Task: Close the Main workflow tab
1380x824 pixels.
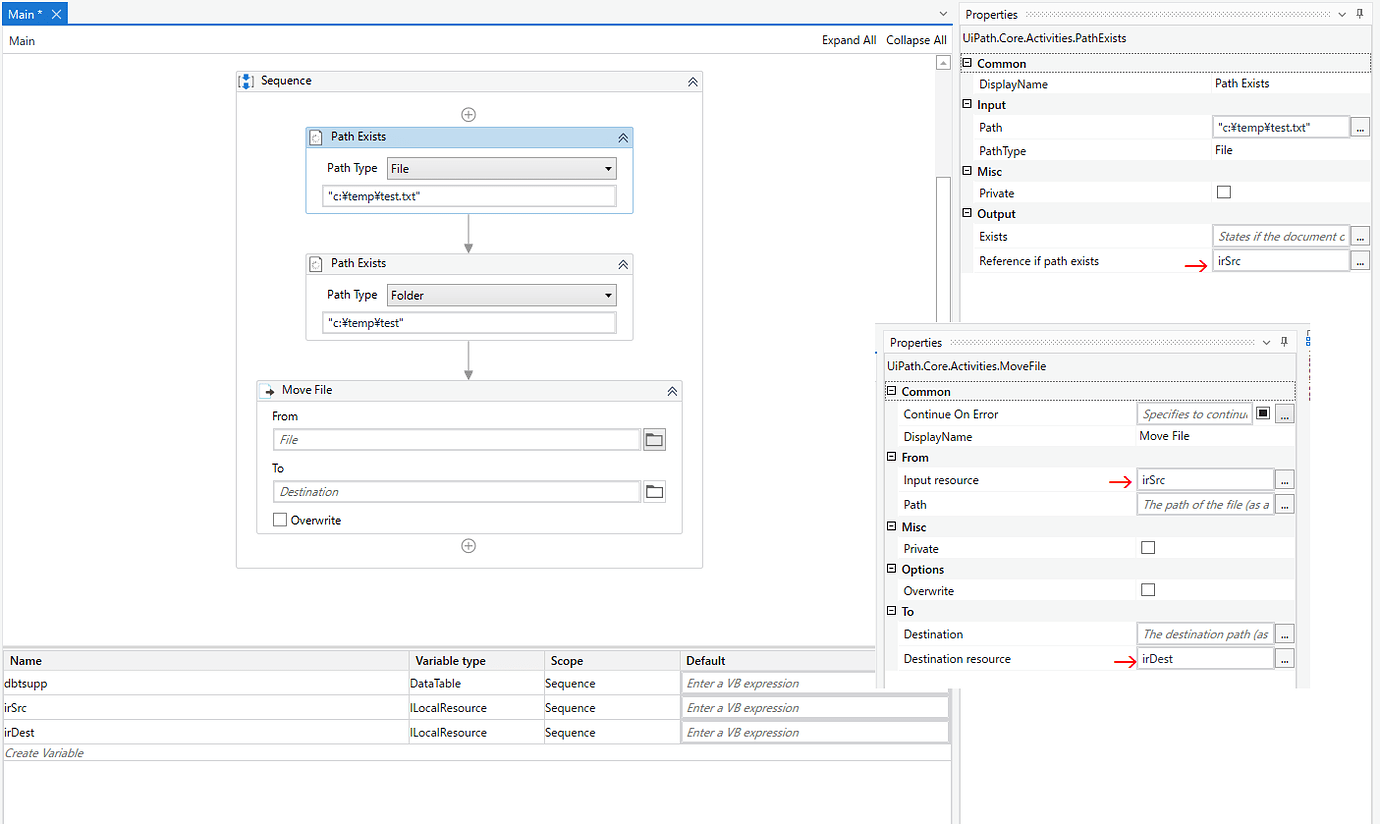Action: [x=56, y=14]
